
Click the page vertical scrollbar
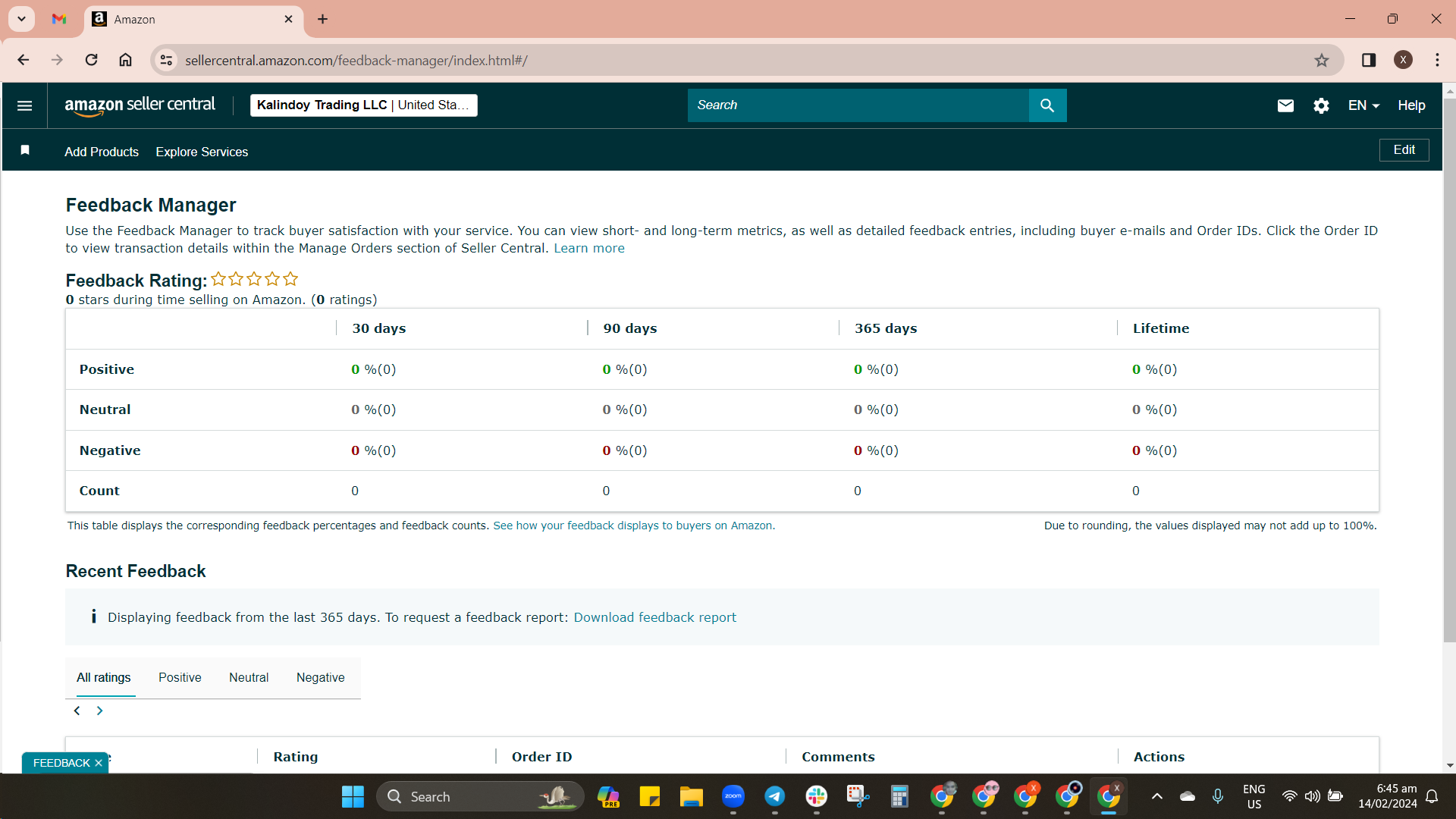tap(1449, 369)
